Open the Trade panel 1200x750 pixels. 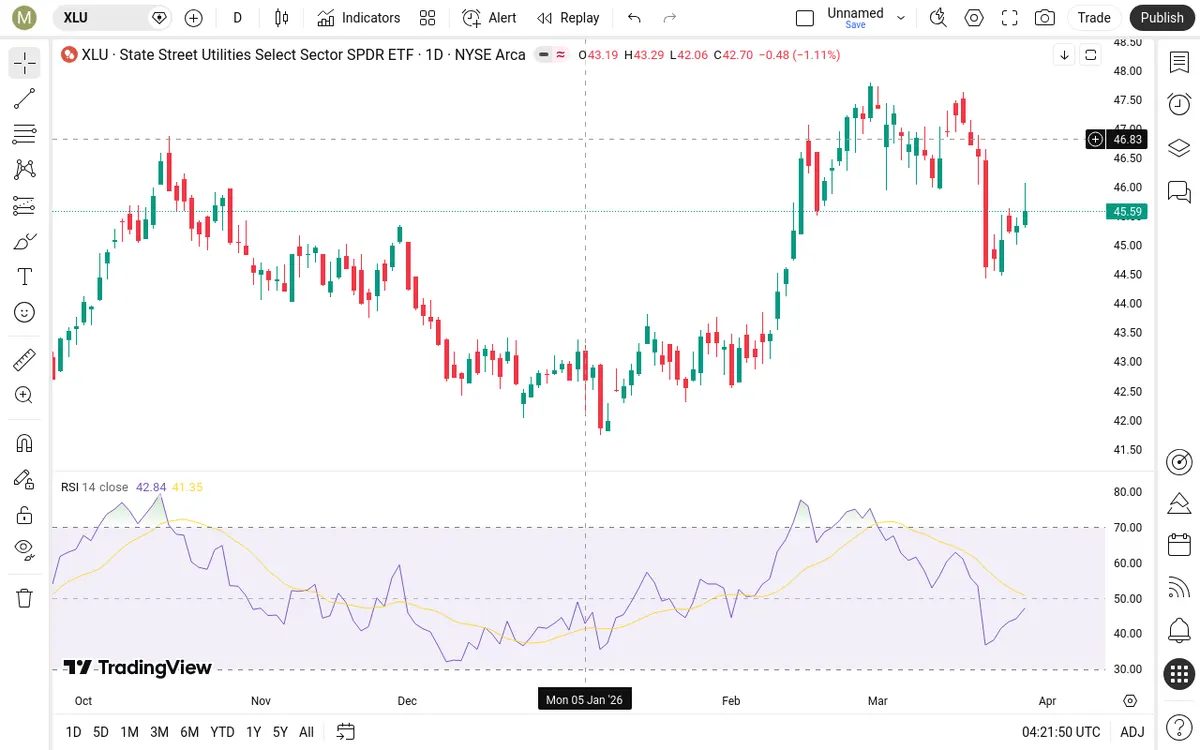click(1094, 18)
